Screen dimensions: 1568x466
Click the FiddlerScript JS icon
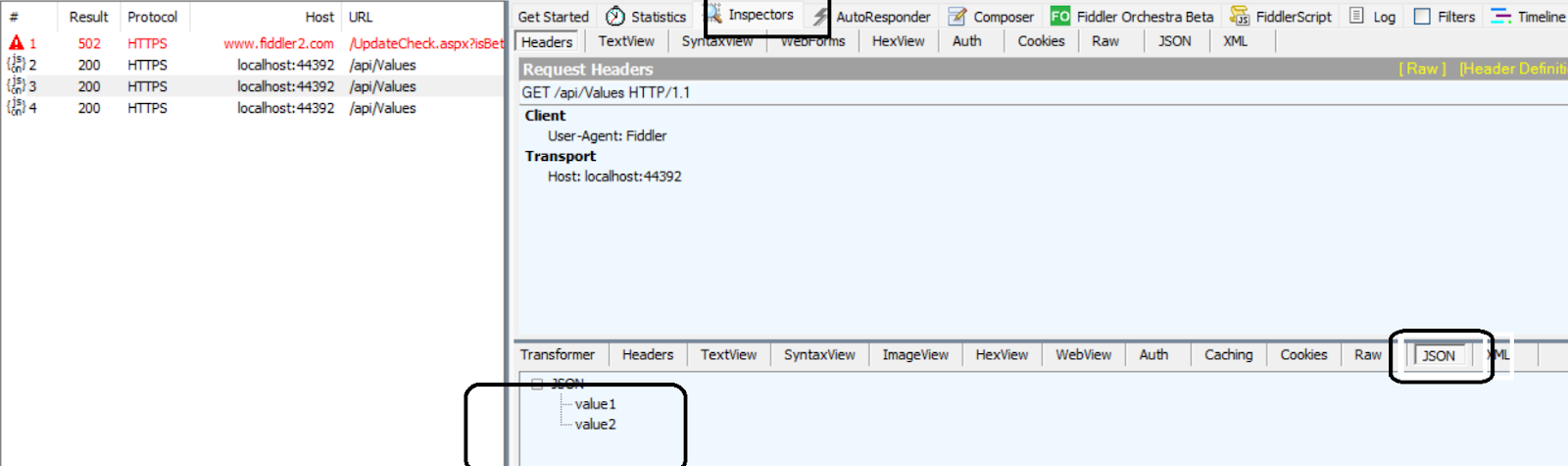pos(1240,17)
